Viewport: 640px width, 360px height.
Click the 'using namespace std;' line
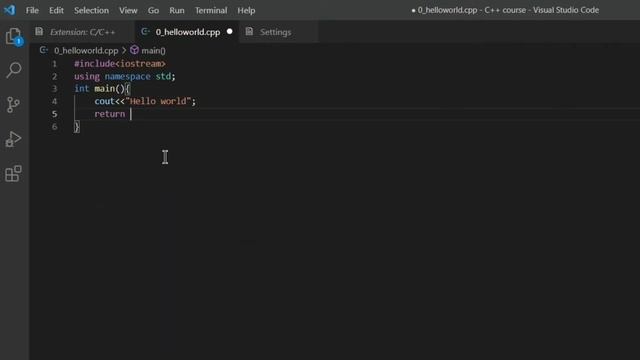click(x=124, y=76)
